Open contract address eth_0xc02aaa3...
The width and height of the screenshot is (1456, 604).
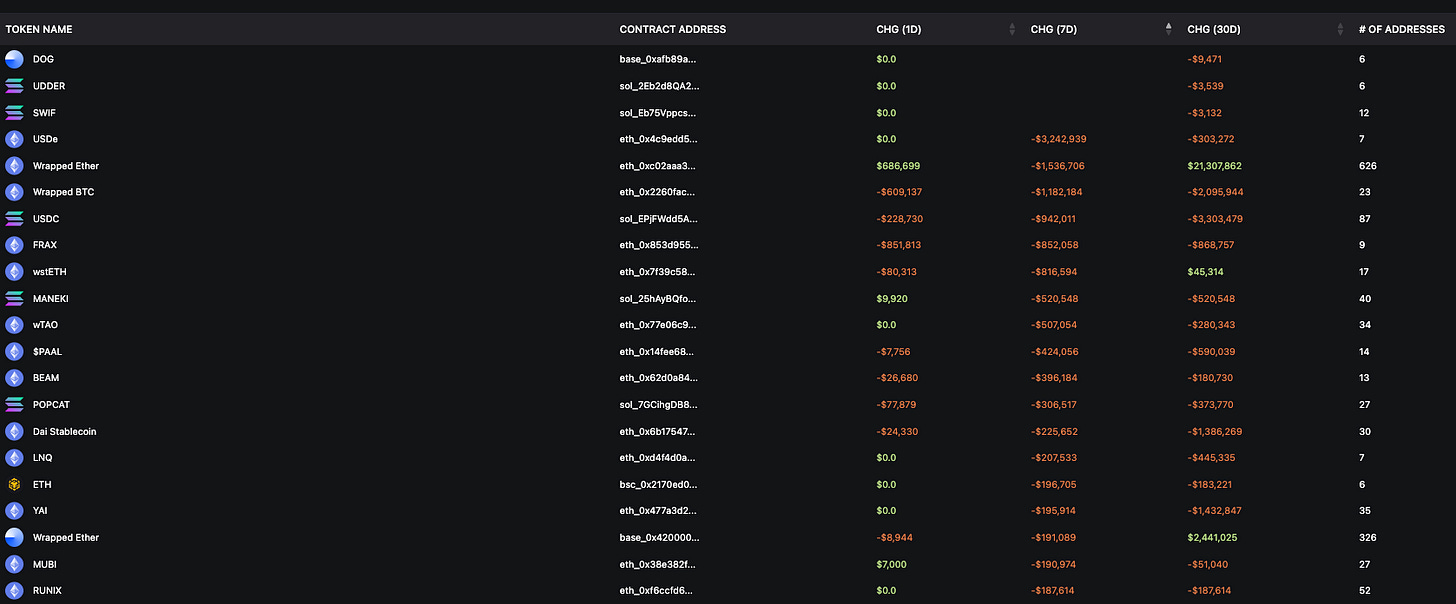(x=658, y=166)
